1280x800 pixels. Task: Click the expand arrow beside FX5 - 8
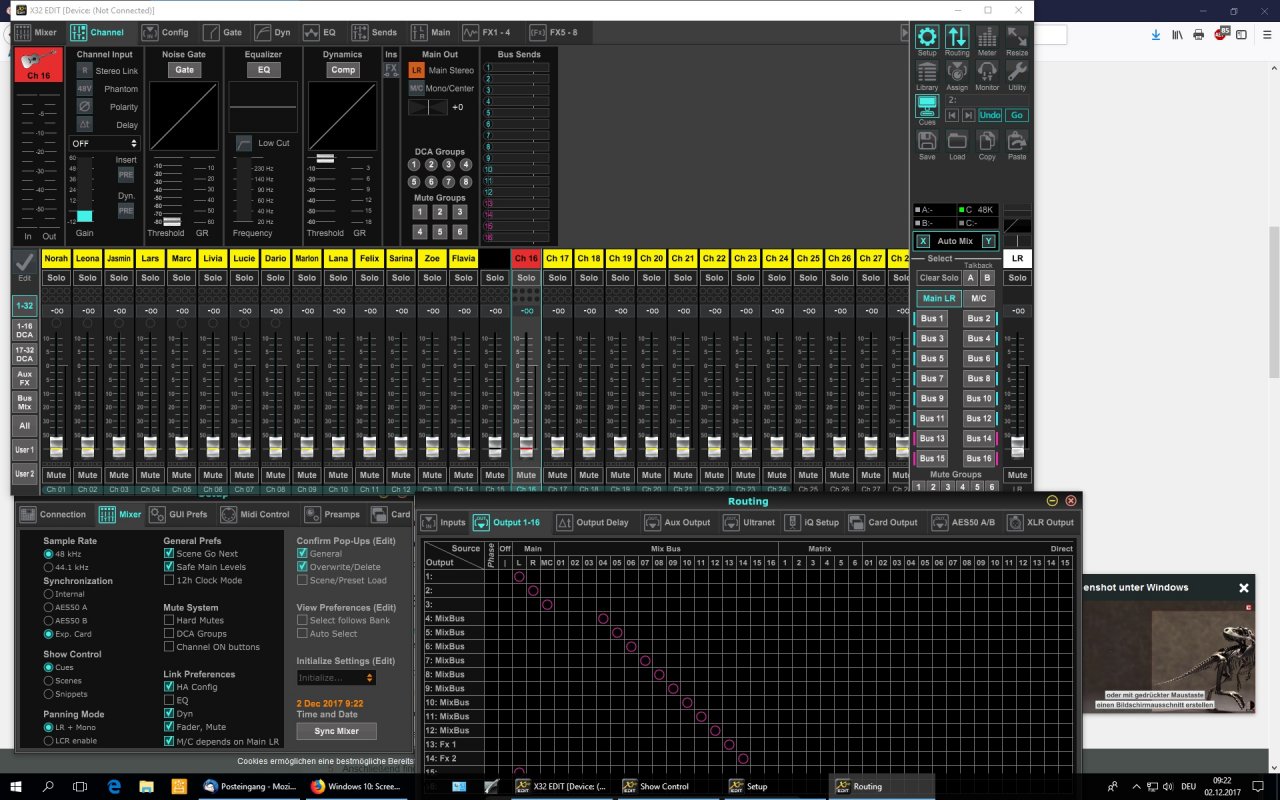pyautogui.click(x=904, y=32)
